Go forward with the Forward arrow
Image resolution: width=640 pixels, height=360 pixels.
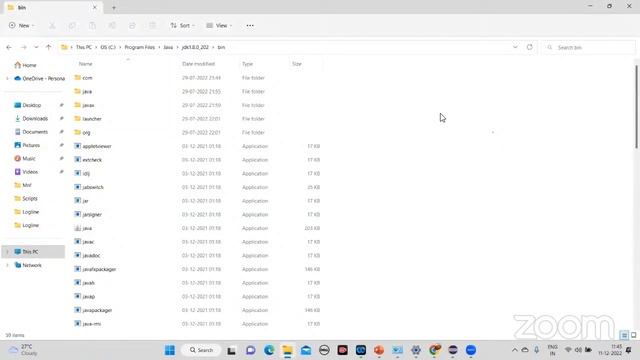[24, 47]
